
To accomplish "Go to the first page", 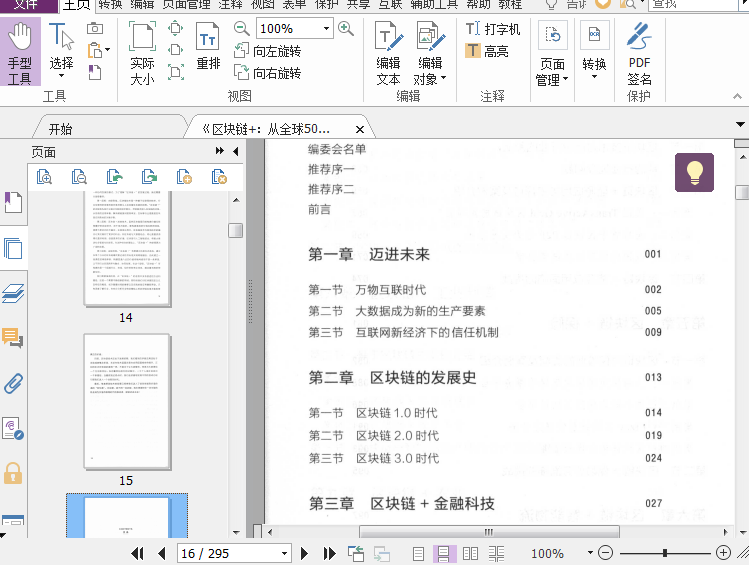I will pos(138,554).
